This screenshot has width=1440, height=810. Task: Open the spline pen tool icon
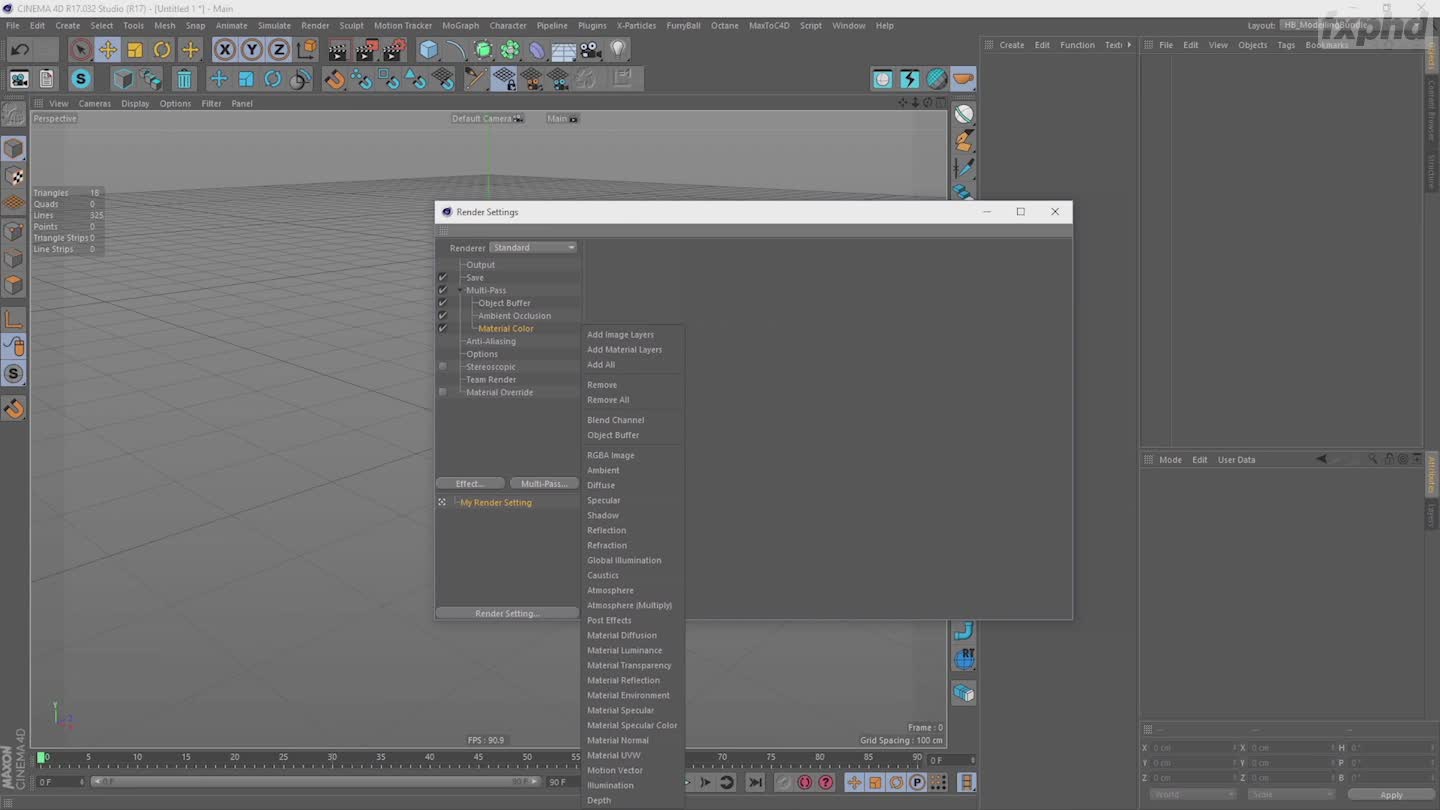(x=456, y=49)
